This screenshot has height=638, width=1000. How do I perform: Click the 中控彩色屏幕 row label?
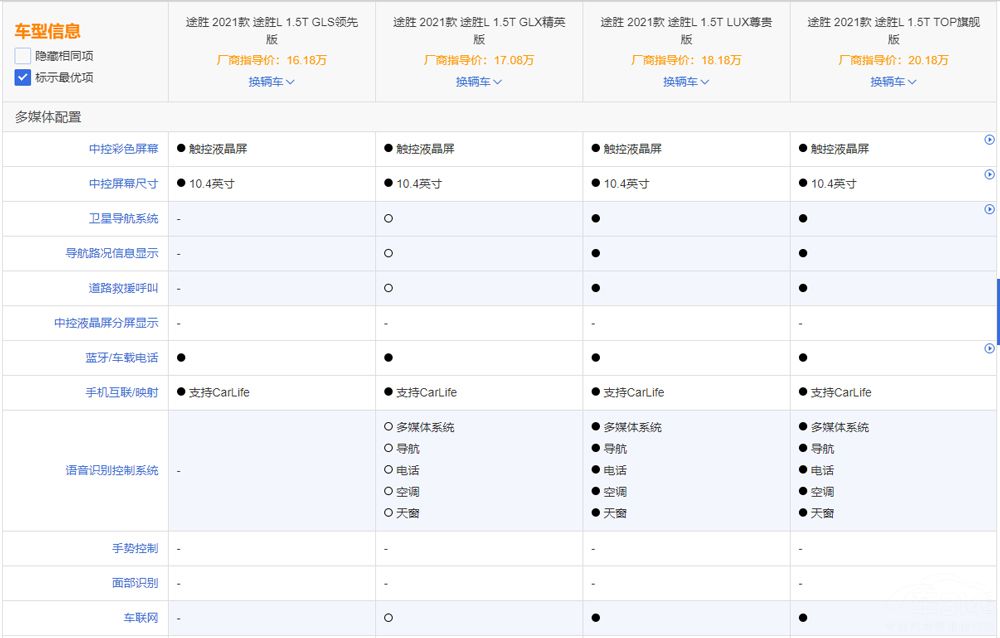(x=123, y=149)
